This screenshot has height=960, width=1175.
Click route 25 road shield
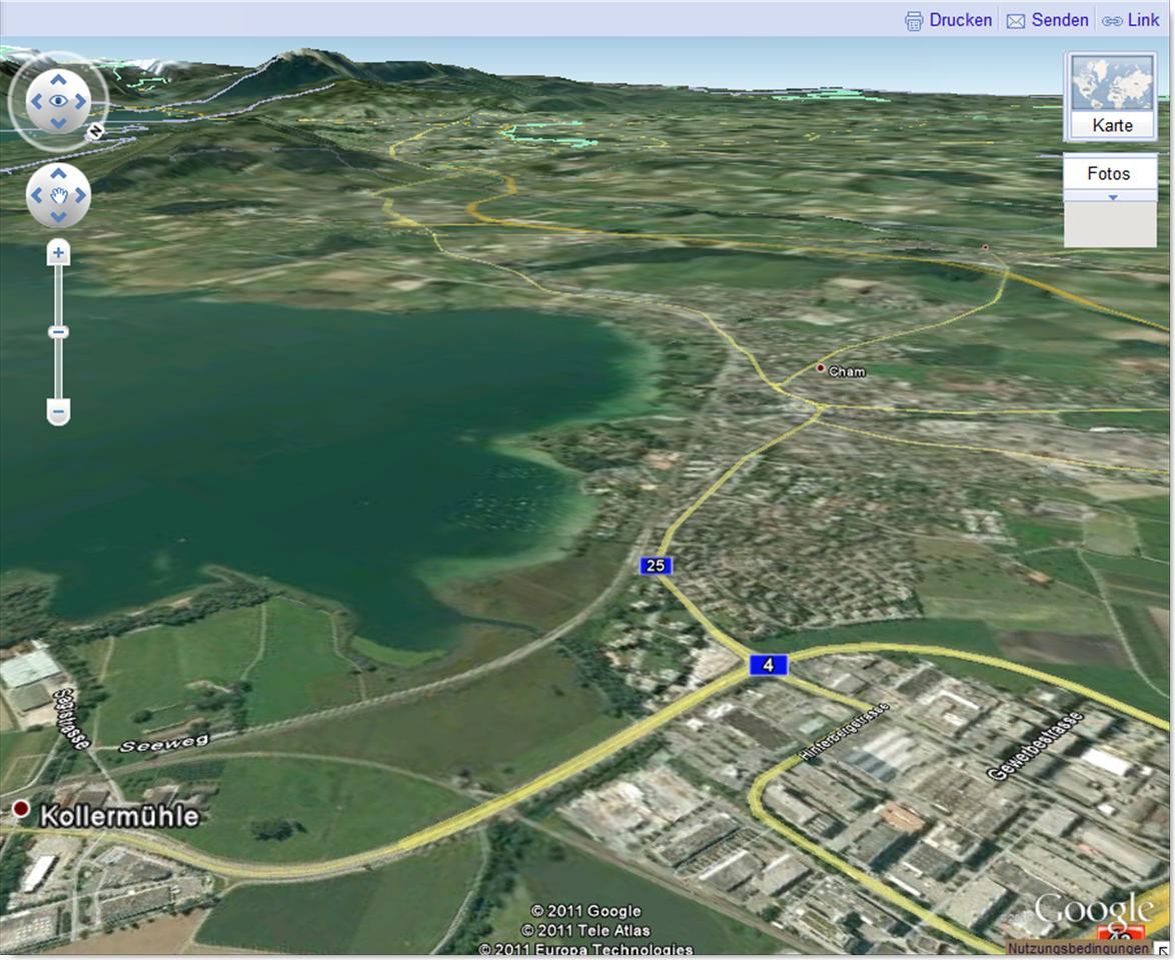click(x=656, y=566)
